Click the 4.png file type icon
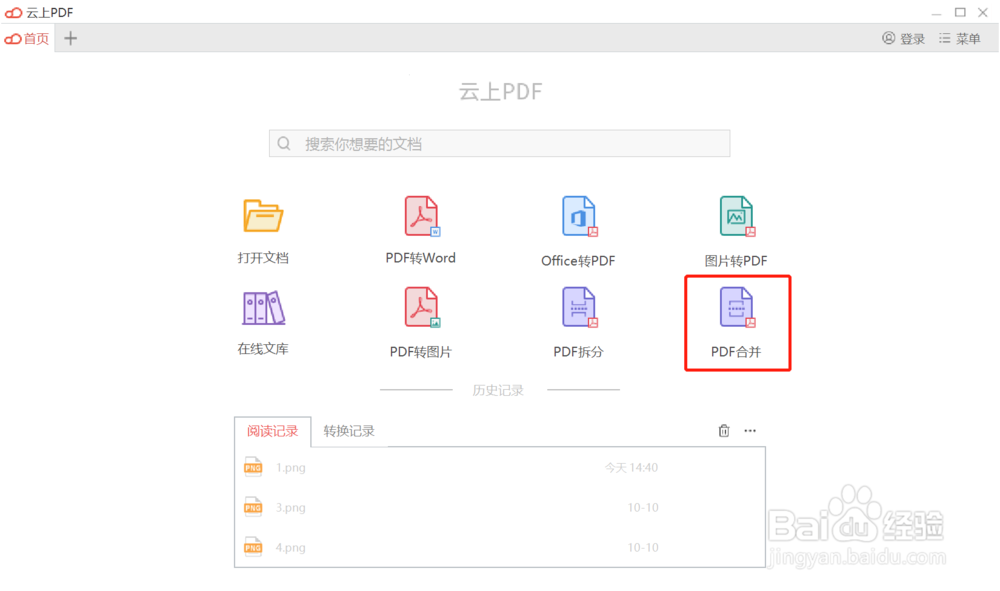Screen dimensions: 1000x591 253,547
